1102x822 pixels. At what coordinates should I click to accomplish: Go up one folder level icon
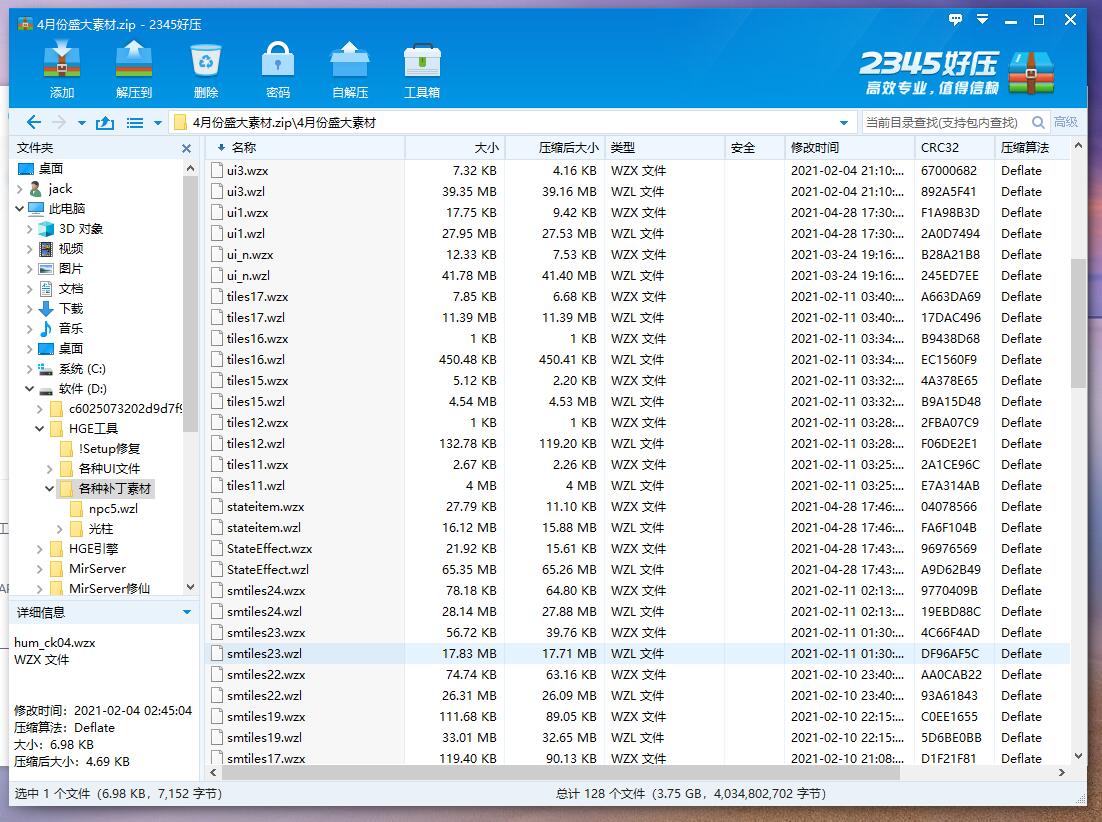[x=105, y=122]
